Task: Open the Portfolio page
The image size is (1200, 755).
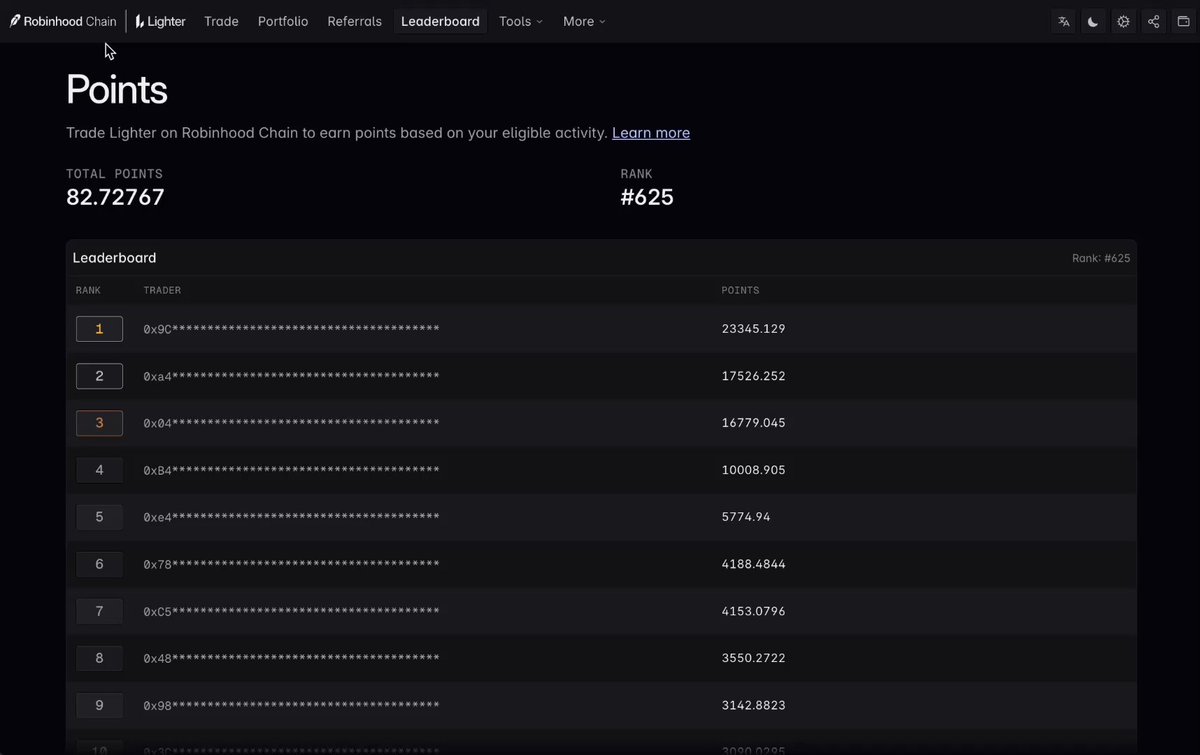Action: click(x=283, y=21)
